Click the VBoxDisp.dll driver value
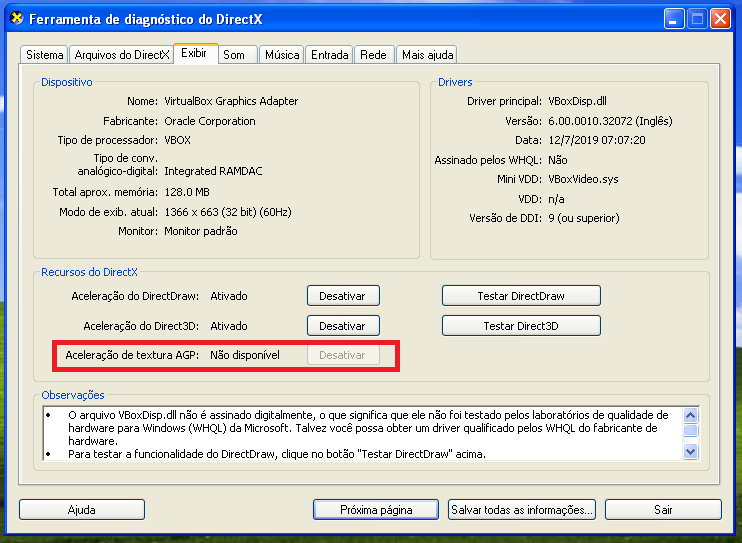The height and width of the screenshot is (543, 742). pyautogui.click(x=577, y=101)
